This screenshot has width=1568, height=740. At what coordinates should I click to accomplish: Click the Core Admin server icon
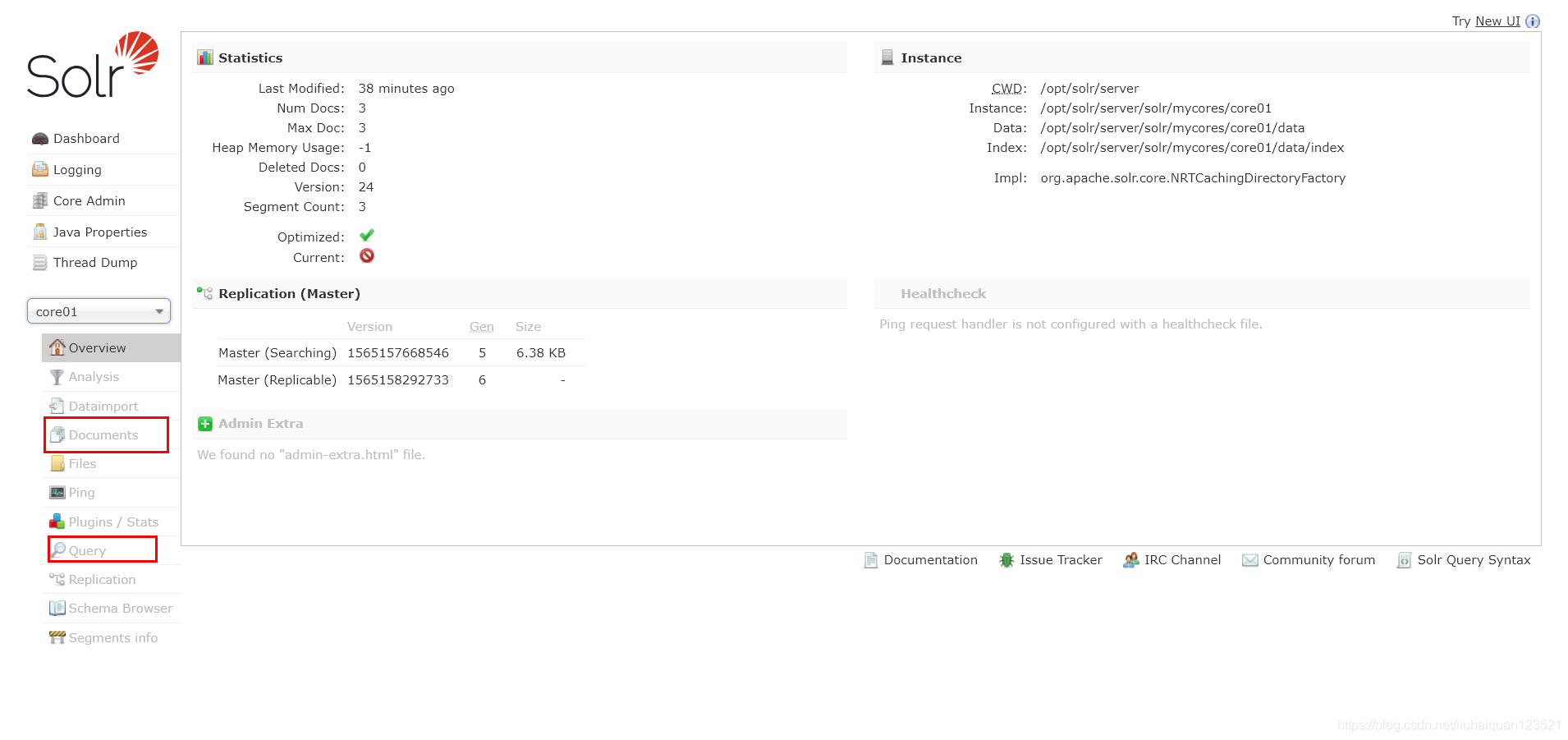[x=39, y=200]
